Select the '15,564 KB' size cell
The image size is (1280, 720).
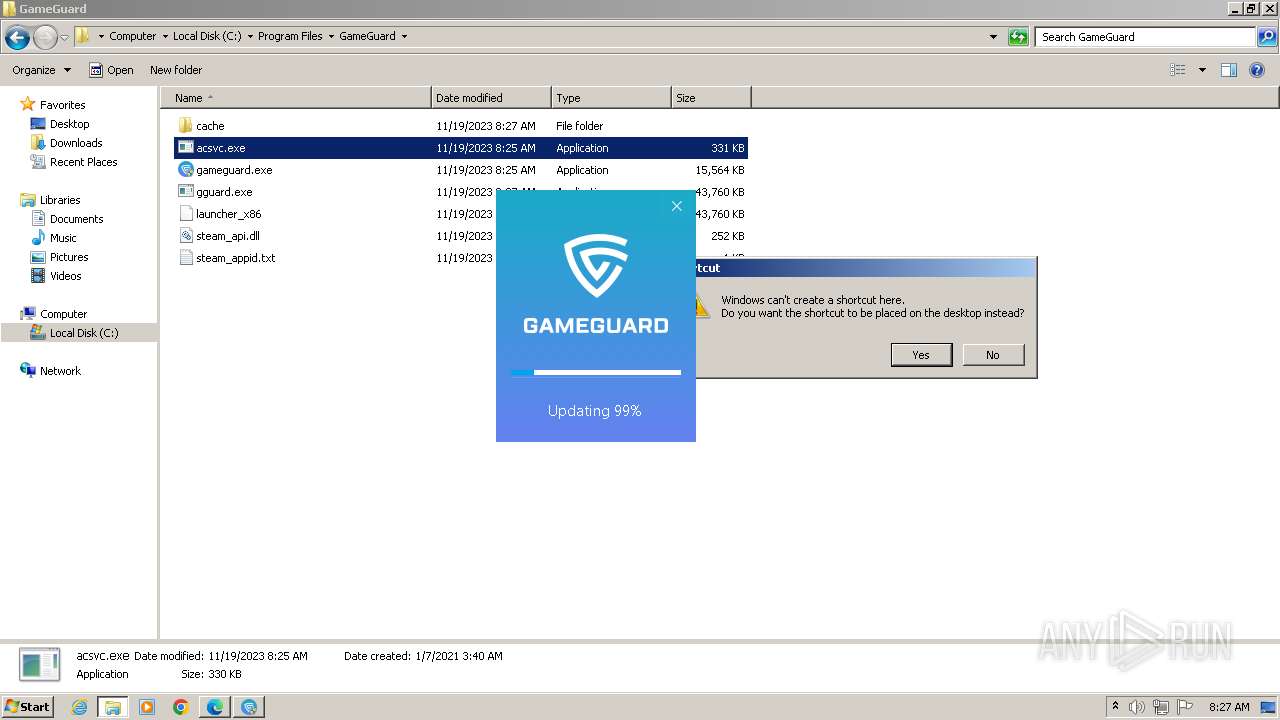(720, 170)
